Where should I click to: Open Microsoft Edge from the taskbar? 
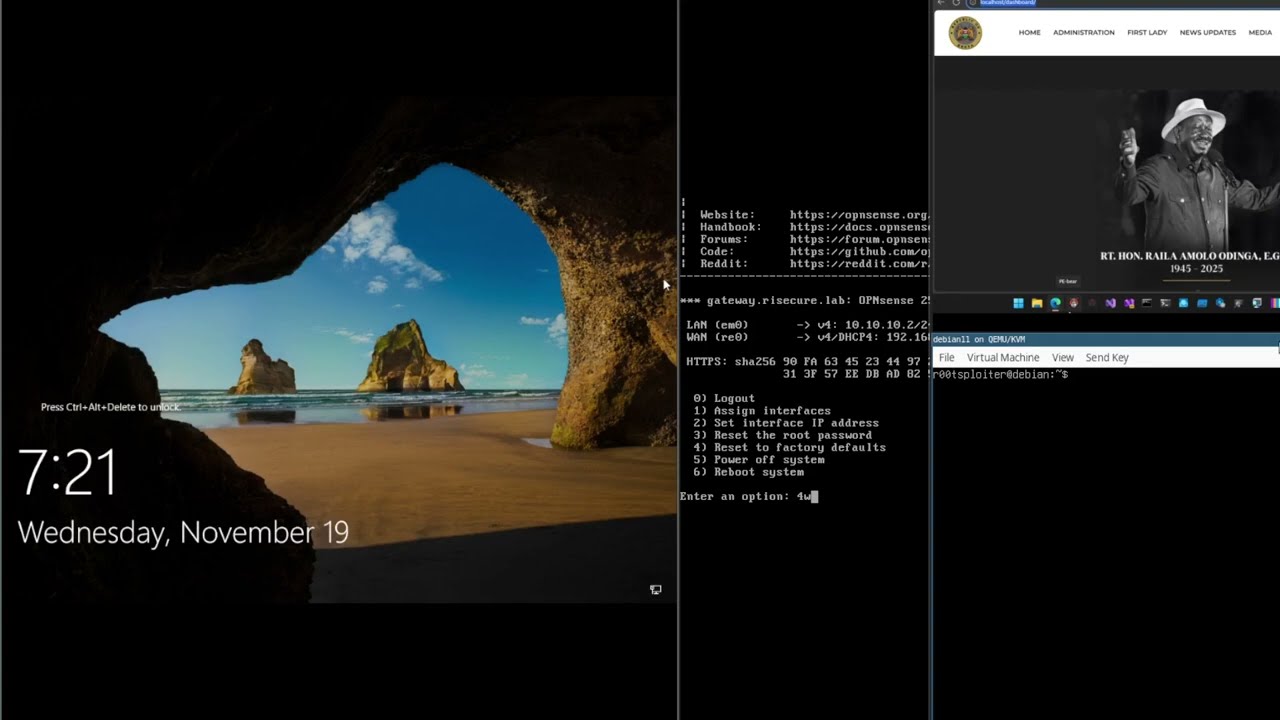click(x=1055, y=303)
